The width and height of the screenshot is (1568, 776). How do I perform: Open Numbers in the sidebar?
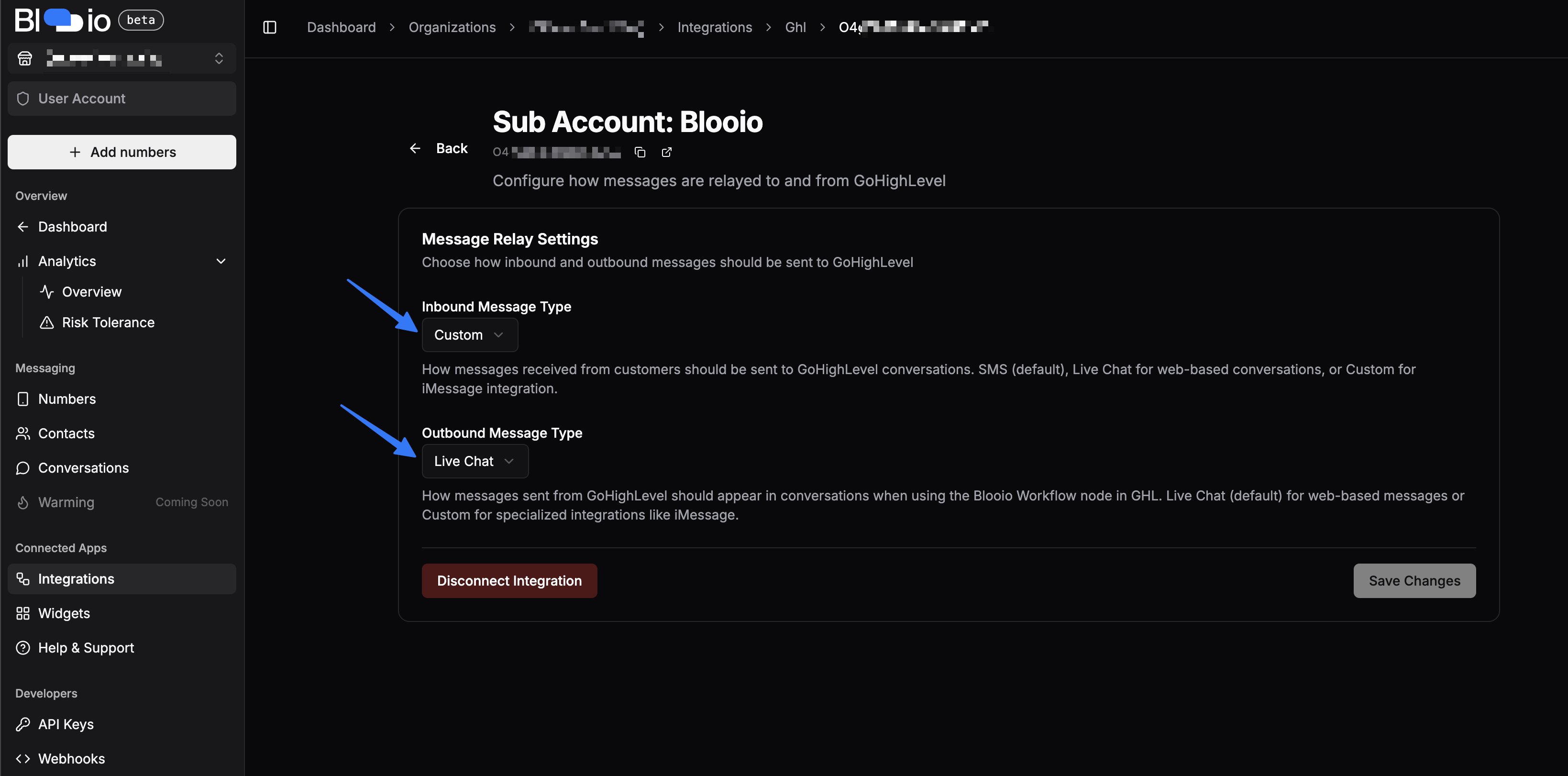[122, 399]
